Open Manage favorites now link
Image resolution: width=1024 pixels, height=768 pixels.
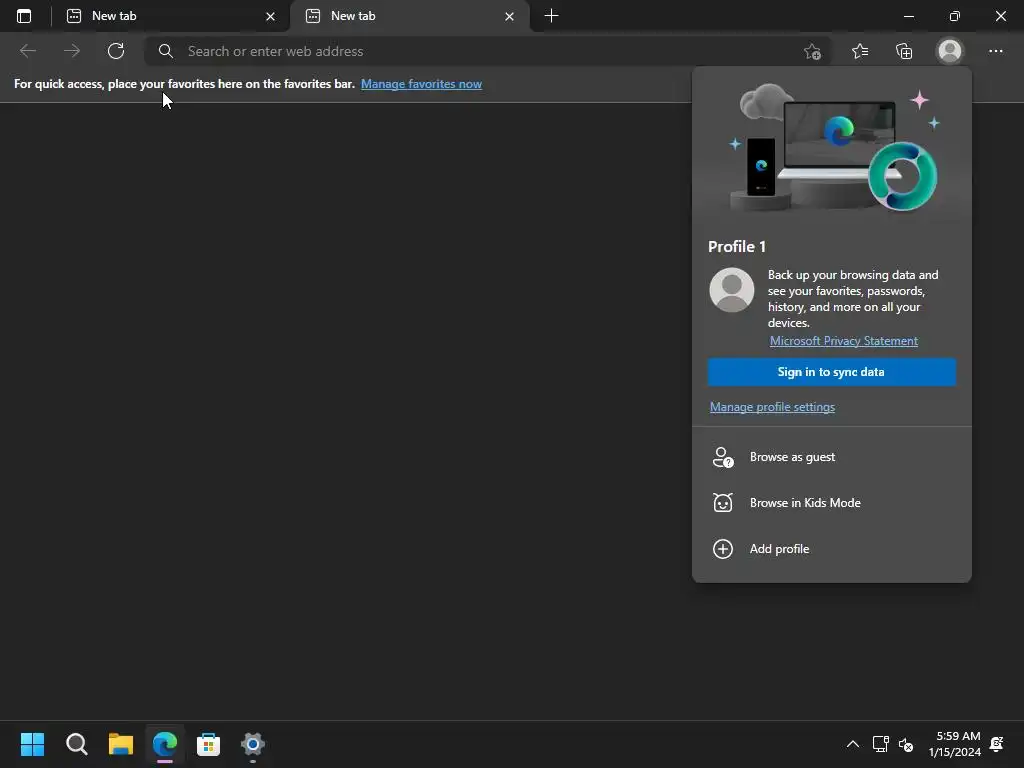pos(421,84)
